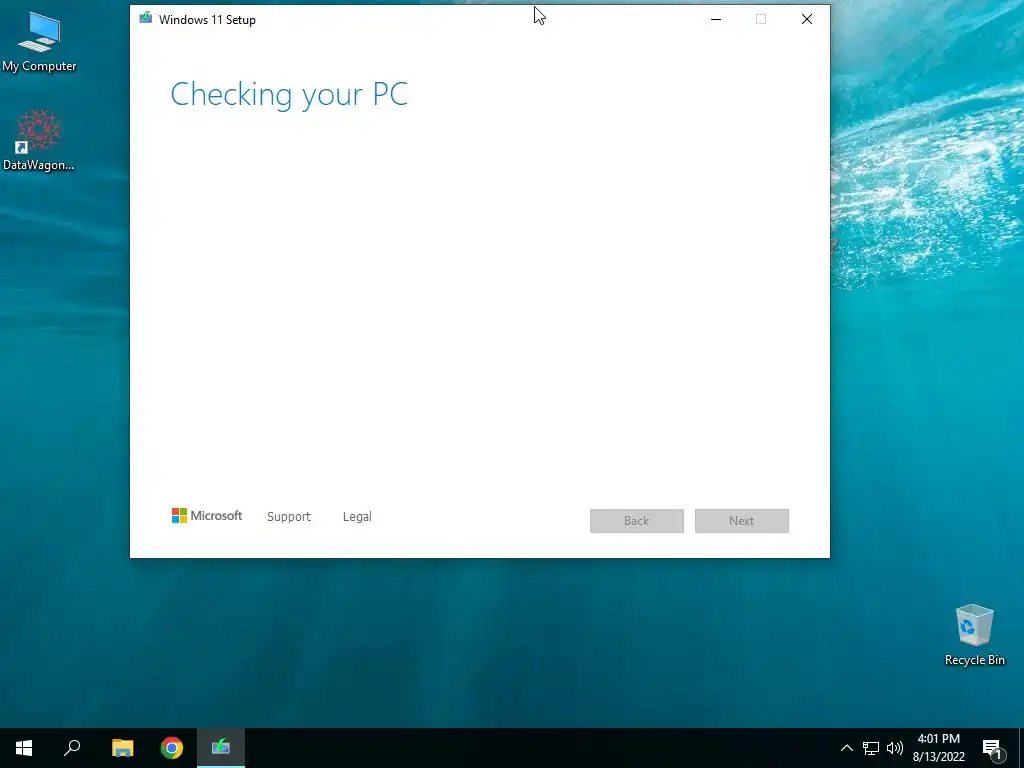The image size is (1024, 768).
Task: Show hidden system tray icons
Action: (846, 748)
